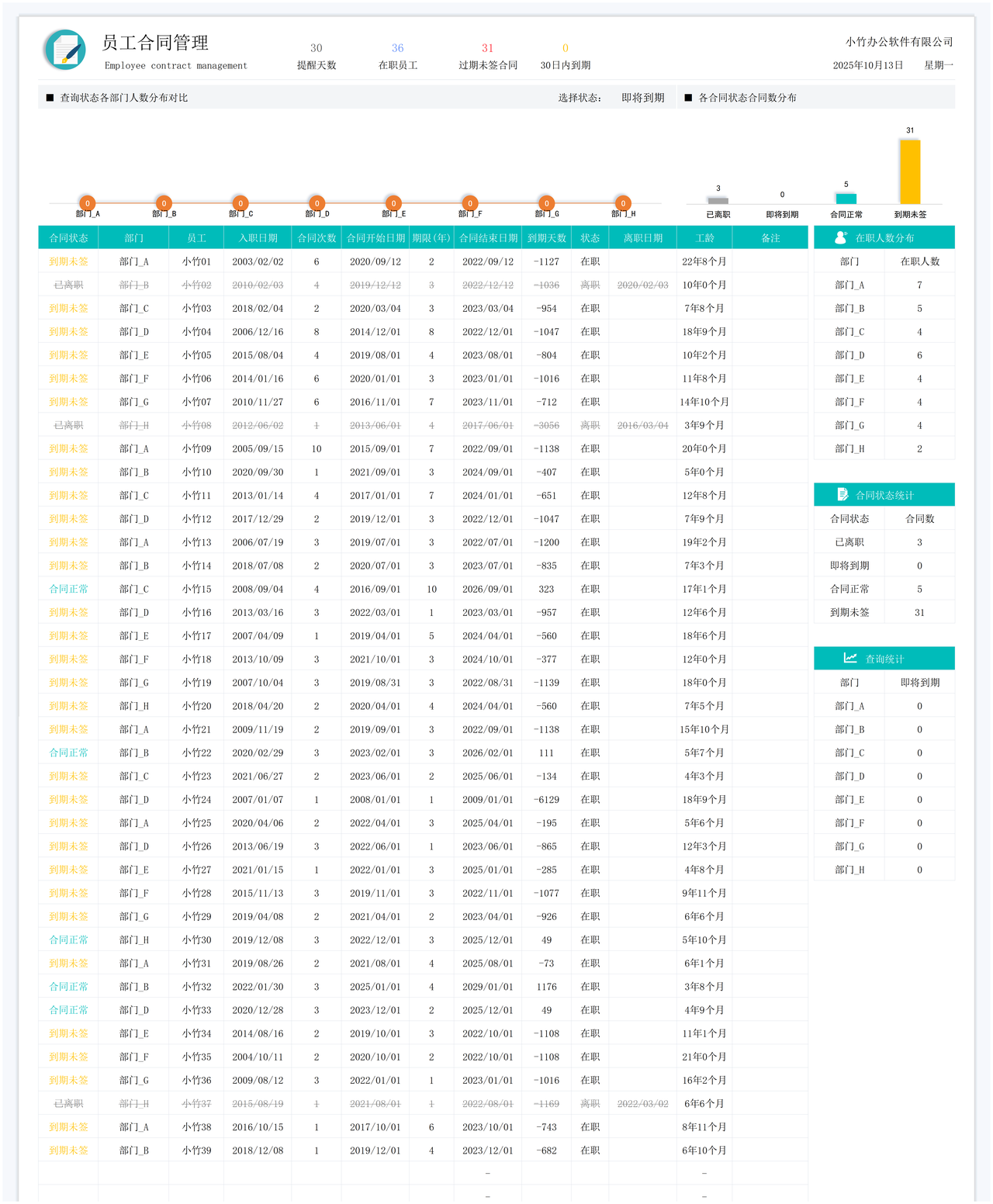Click the gray 已离职 bar in the chart

click(718, 200)
